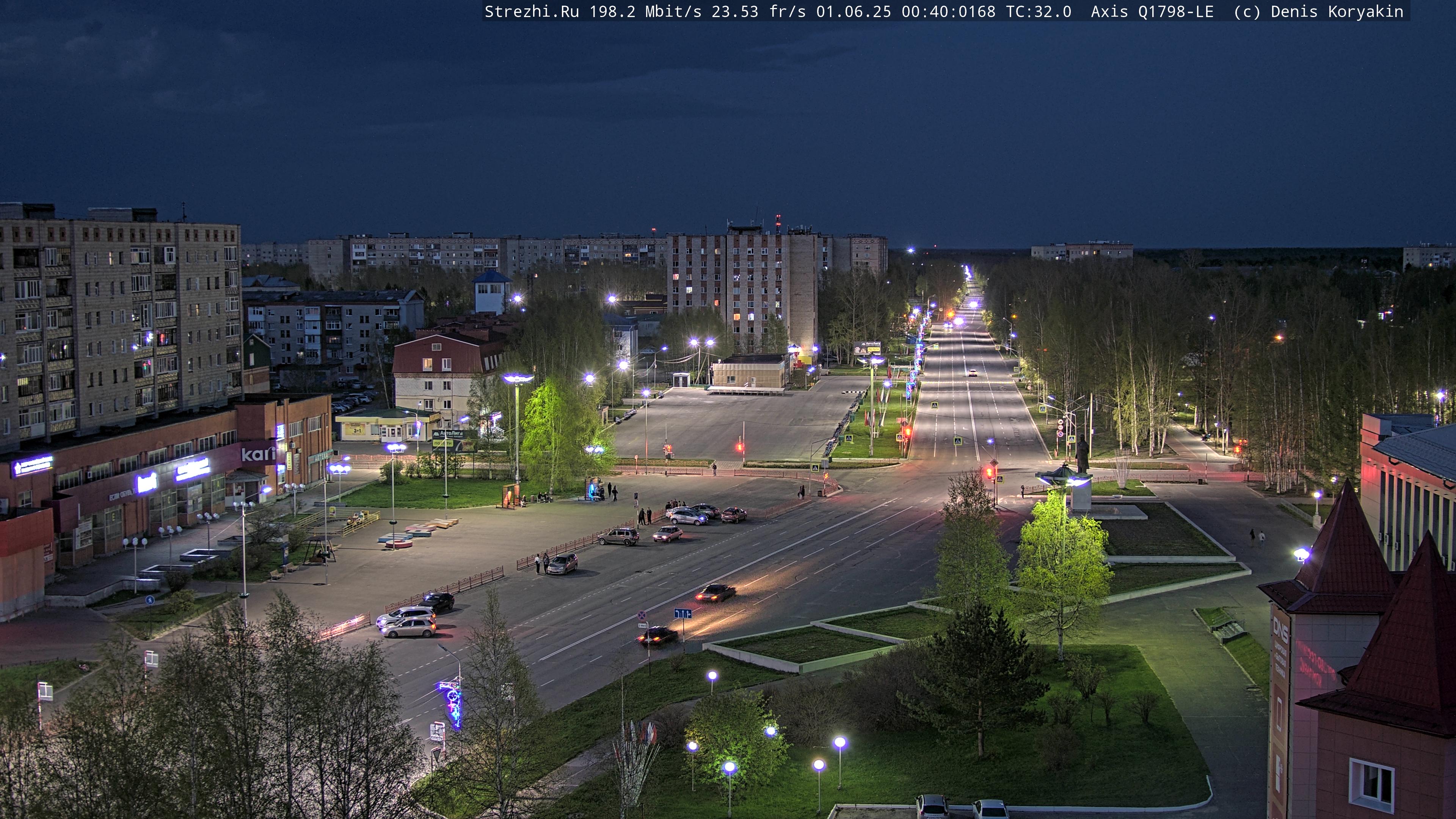Select the 198.2 Mbit/s bitrate value
This screenshot has width=1456, height=819.
(645, 12)
